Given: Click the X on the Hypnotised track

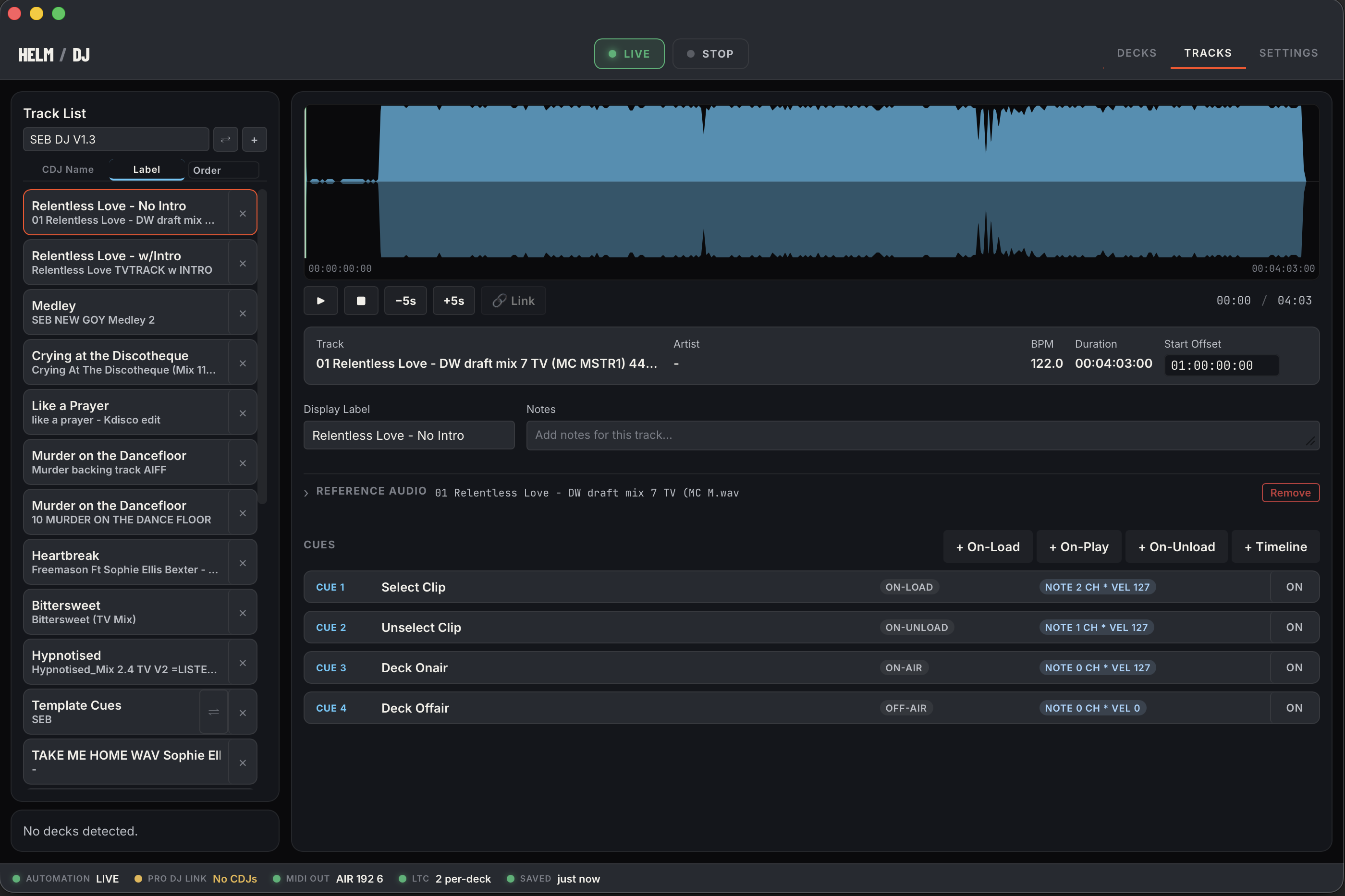Looking at the screenshot, I should point(243,663).
